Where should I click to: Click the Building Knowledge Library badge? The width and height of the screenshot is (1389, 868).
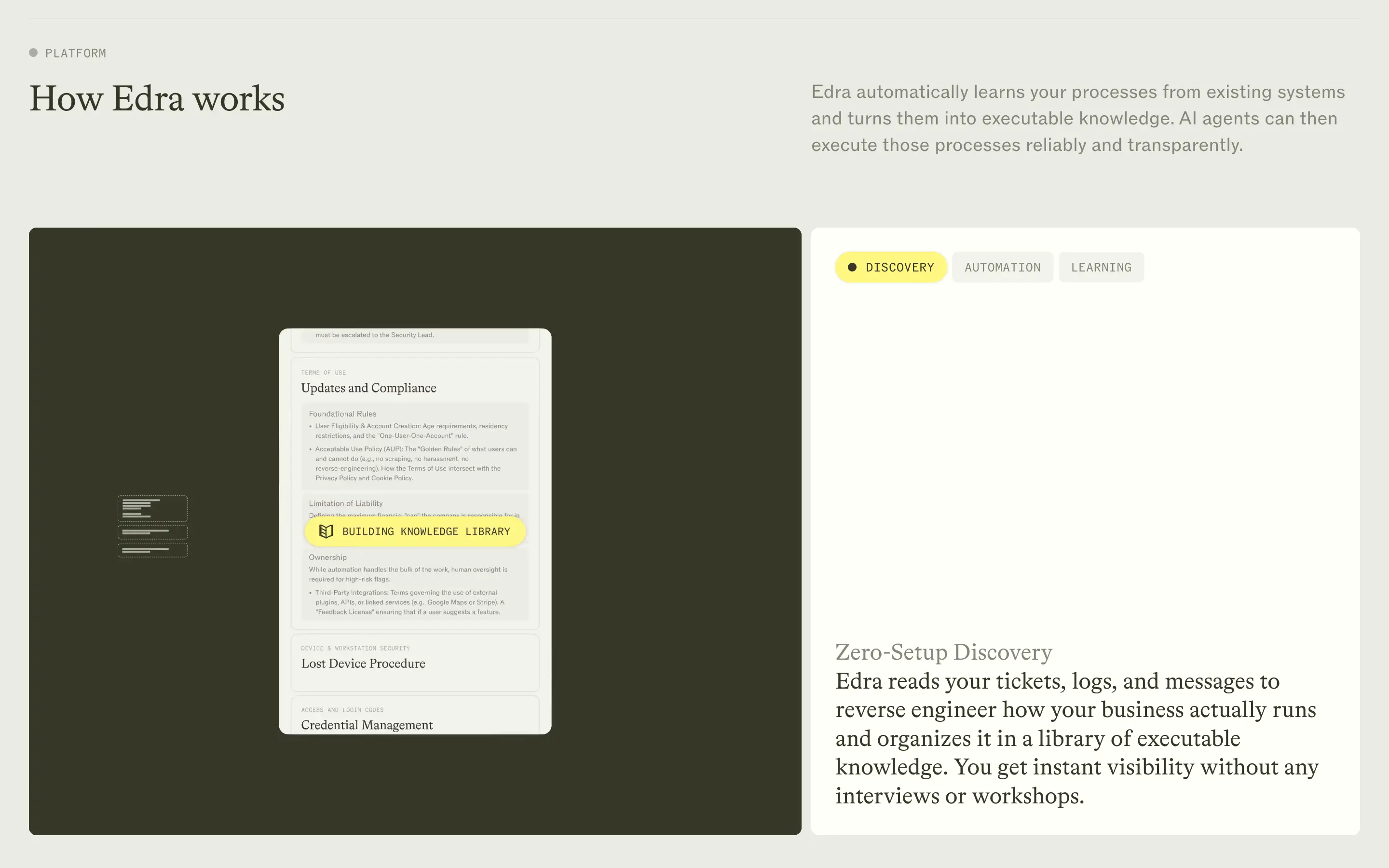point(415,531)
